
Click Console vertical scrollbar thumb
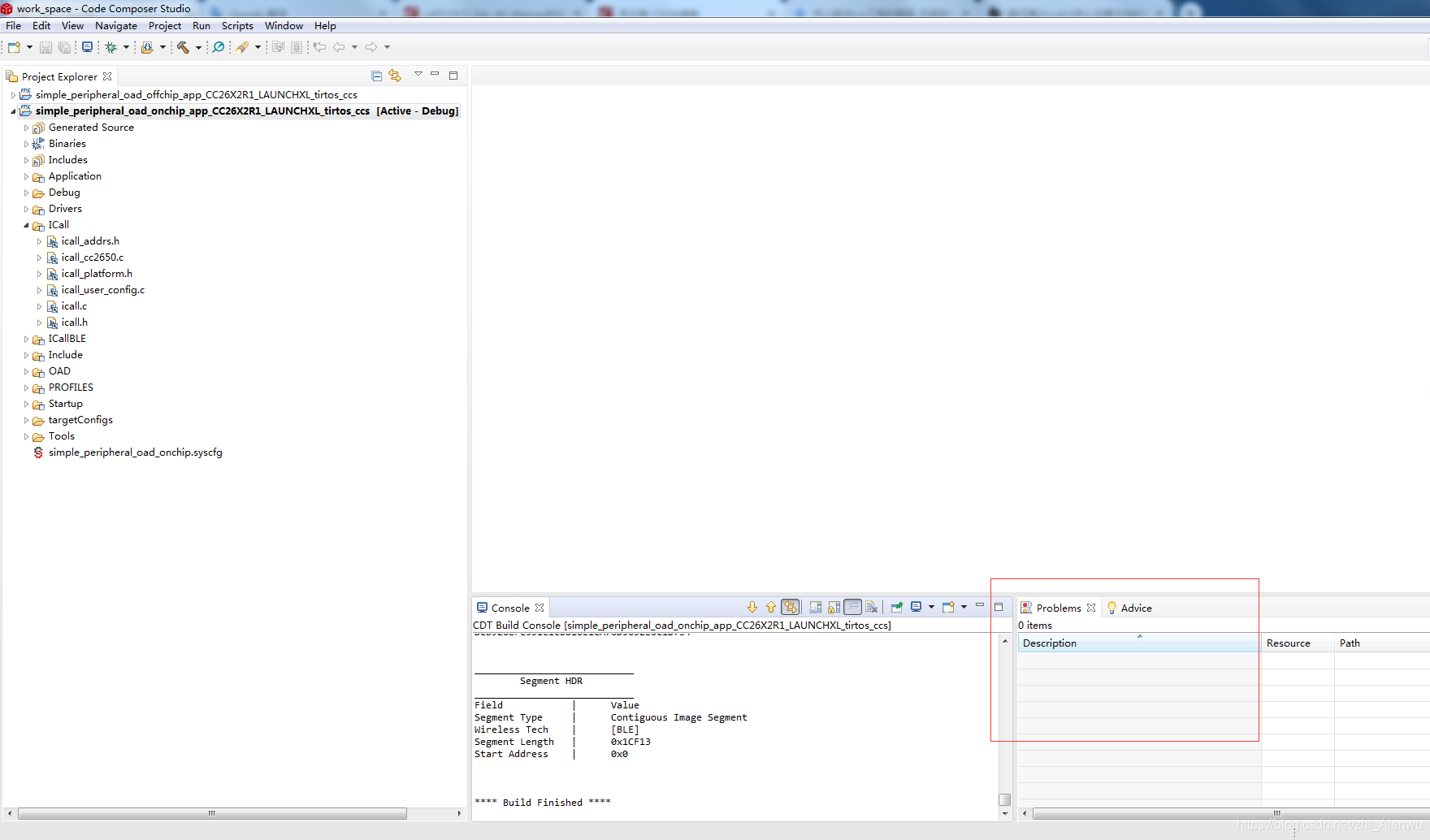click(1005, 799)
